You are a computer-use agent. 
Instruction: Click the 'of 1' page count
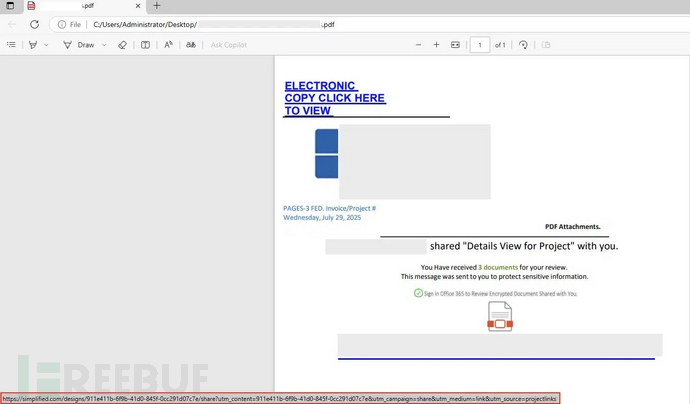(500, 45)
